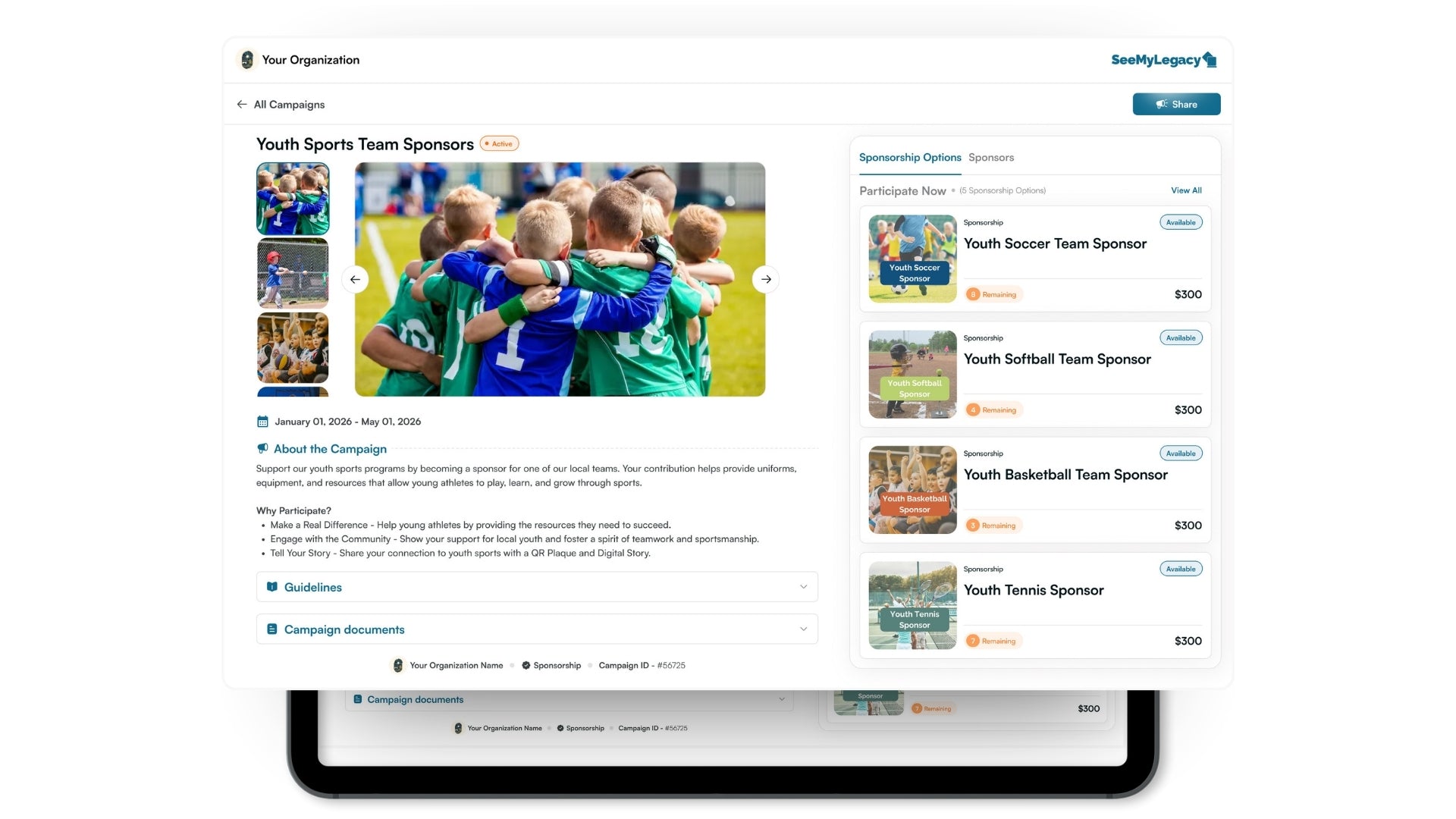Select the baseball batter thumbnail
This screenshot has width=1456, height=819.
(293, 273)
